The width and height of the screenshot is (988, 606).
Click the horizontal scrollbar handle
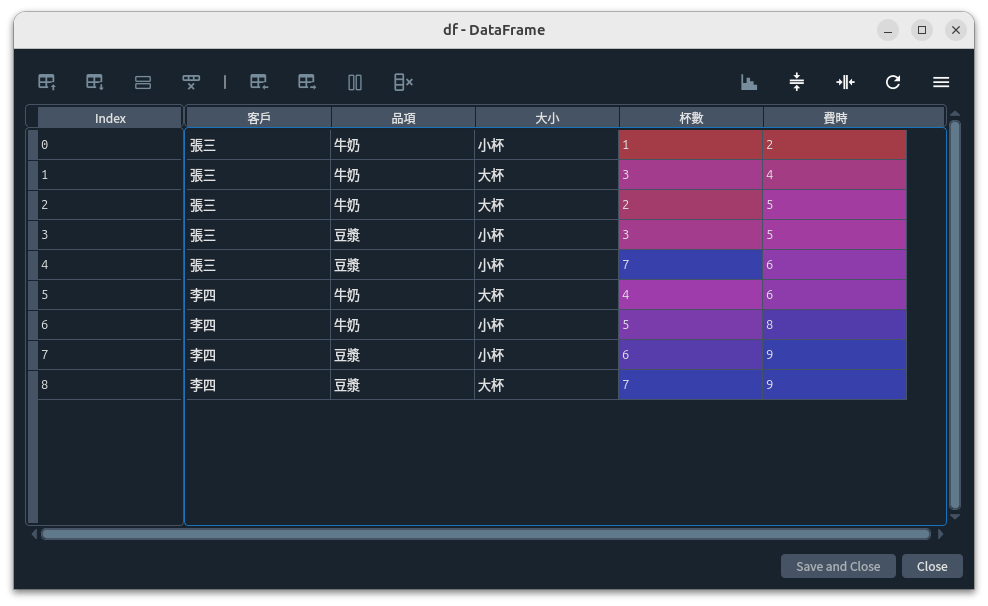click(x=486, y=534)
